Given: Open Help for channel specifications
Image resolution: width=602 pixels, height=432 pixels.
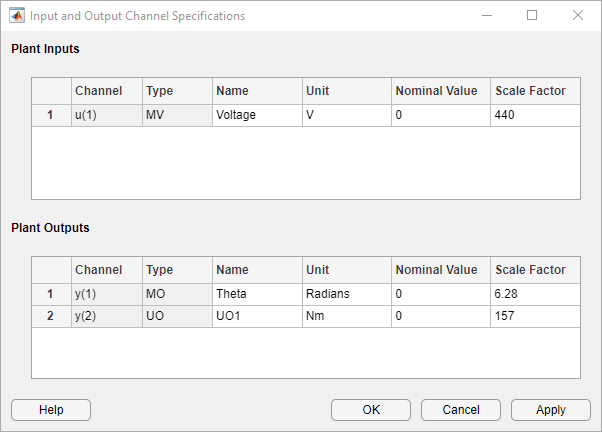Looking at the screenshot, I should 51,410.
